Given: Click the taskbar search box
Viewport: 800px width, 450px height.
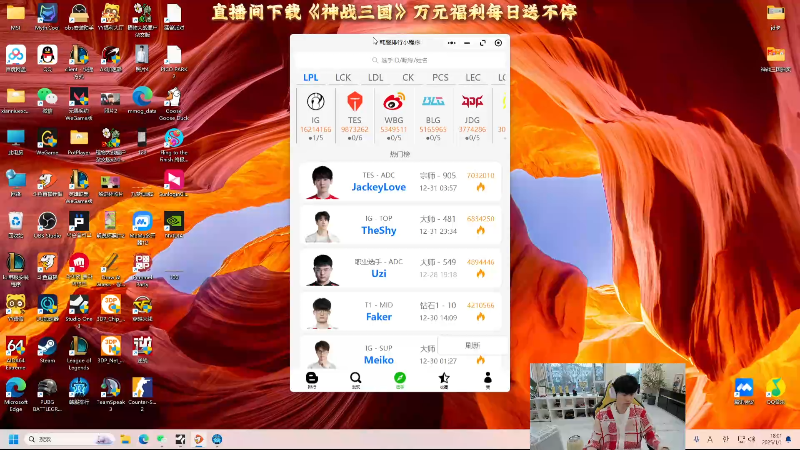Looking at the screenshot, I should click(x=70, y=439).
